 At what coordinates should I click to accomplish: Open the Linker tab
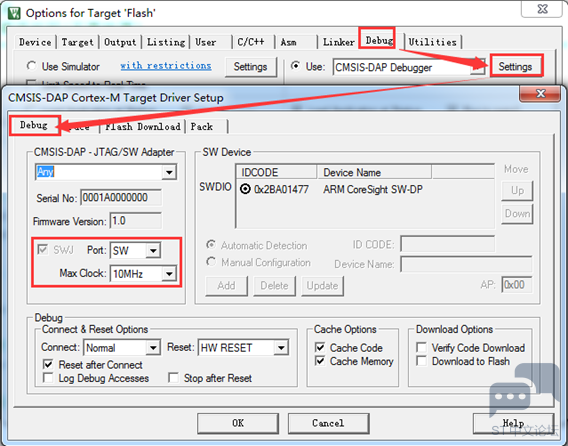(x=339, y=42)
